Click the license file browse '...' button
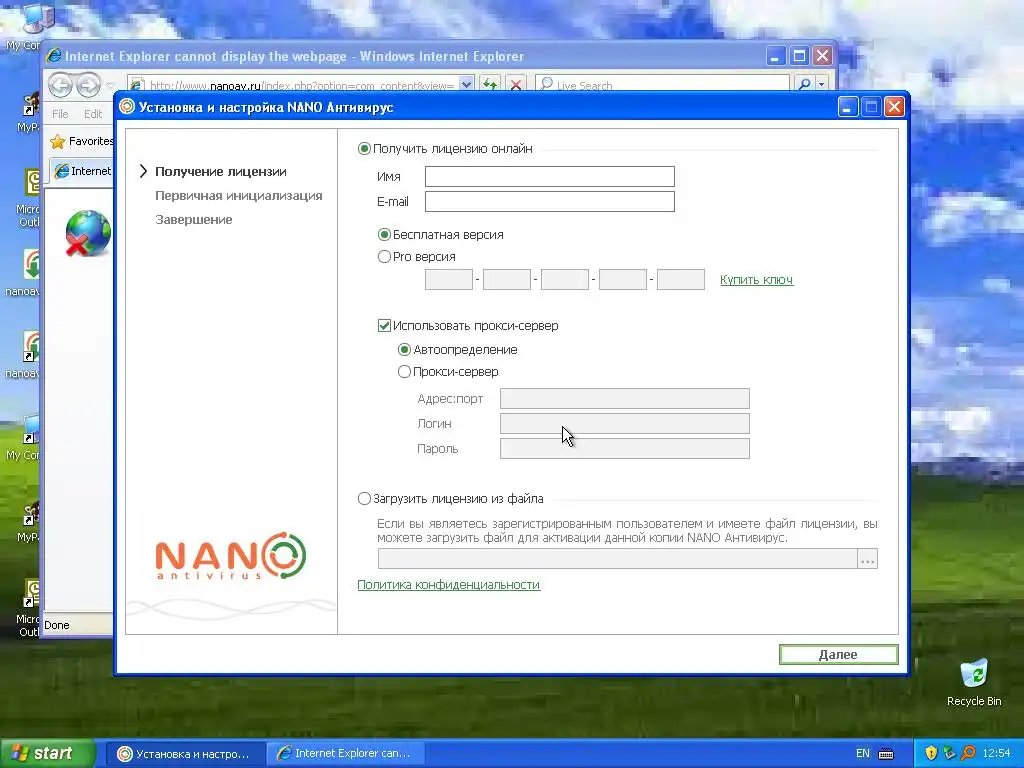1024x768 pixels. pyautogui.click(x=867, y=559)
